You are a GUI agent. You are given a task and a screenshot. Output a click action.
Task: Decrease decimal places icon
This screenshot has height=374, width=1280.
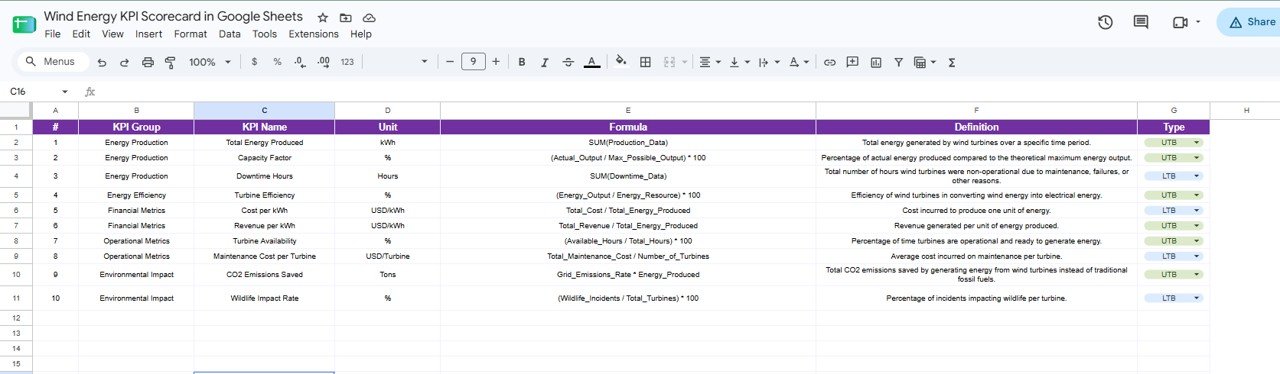point(300,62)
